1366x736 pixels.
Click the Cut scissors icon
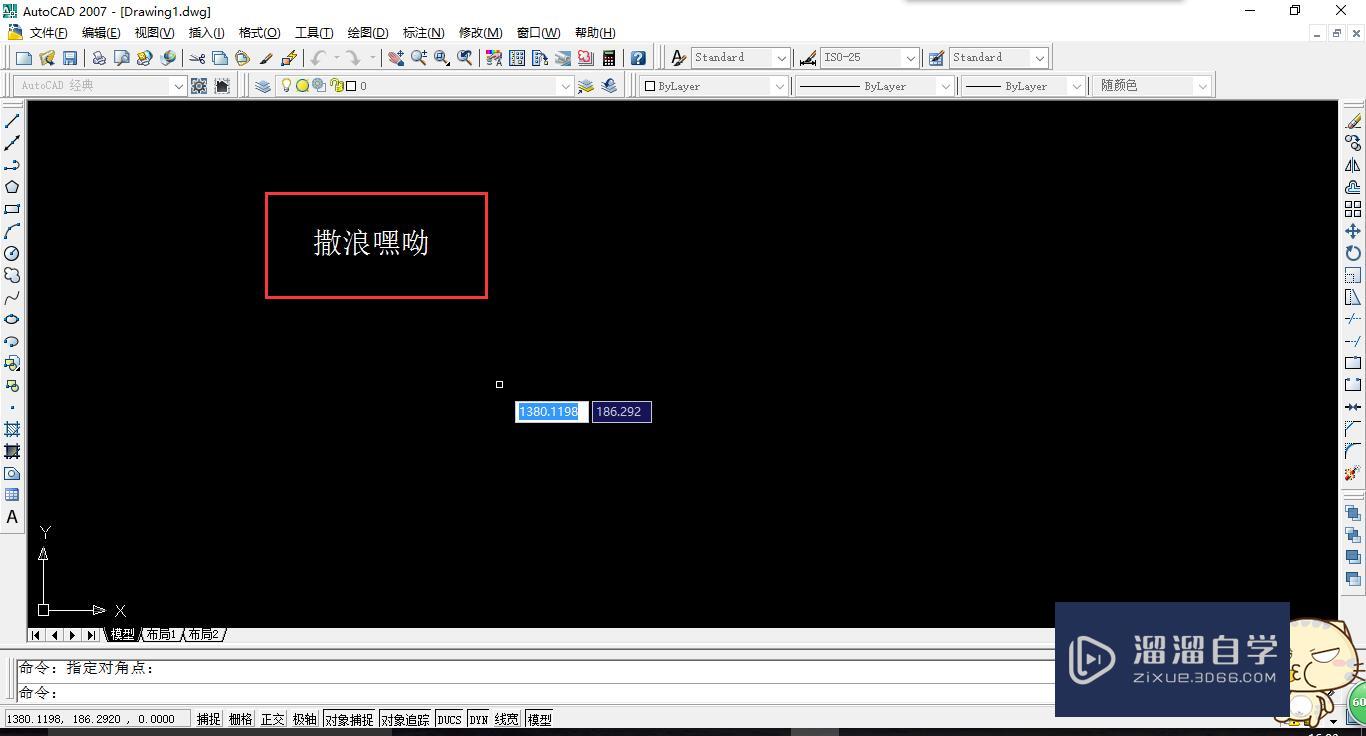197,58
